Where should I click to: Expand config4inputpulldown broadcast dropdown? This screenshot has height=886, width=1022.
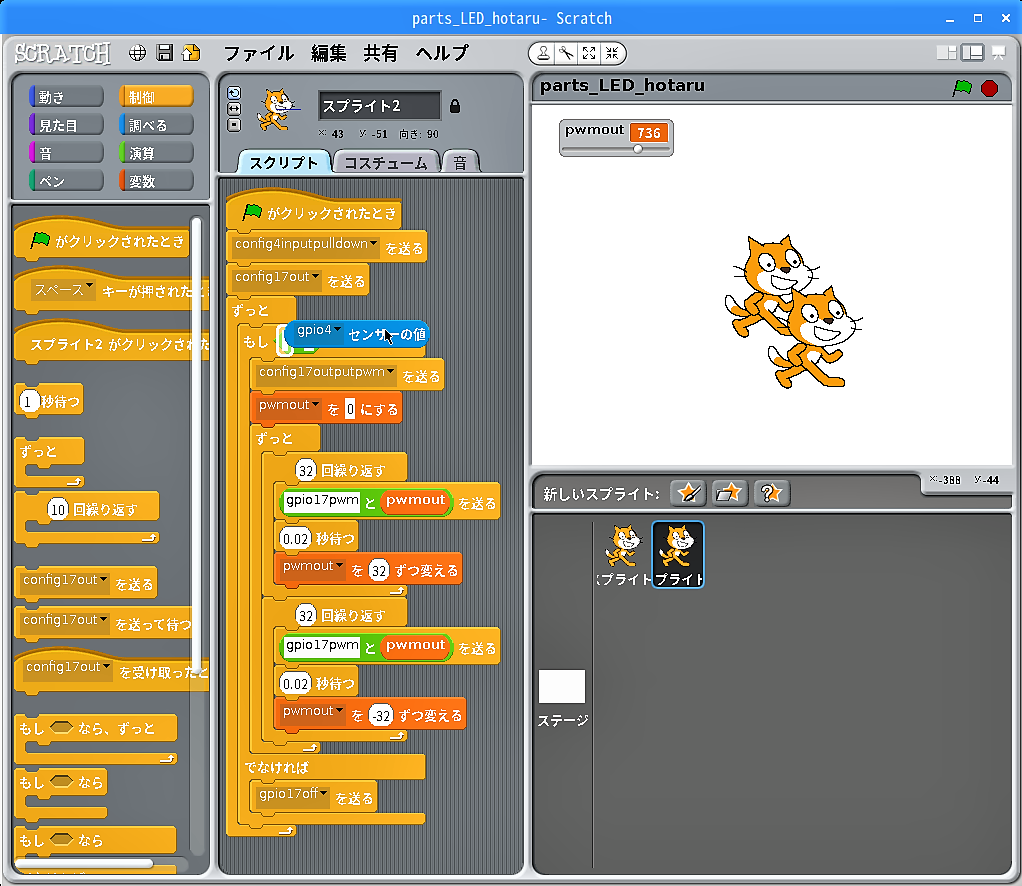[x=373, y=244]
